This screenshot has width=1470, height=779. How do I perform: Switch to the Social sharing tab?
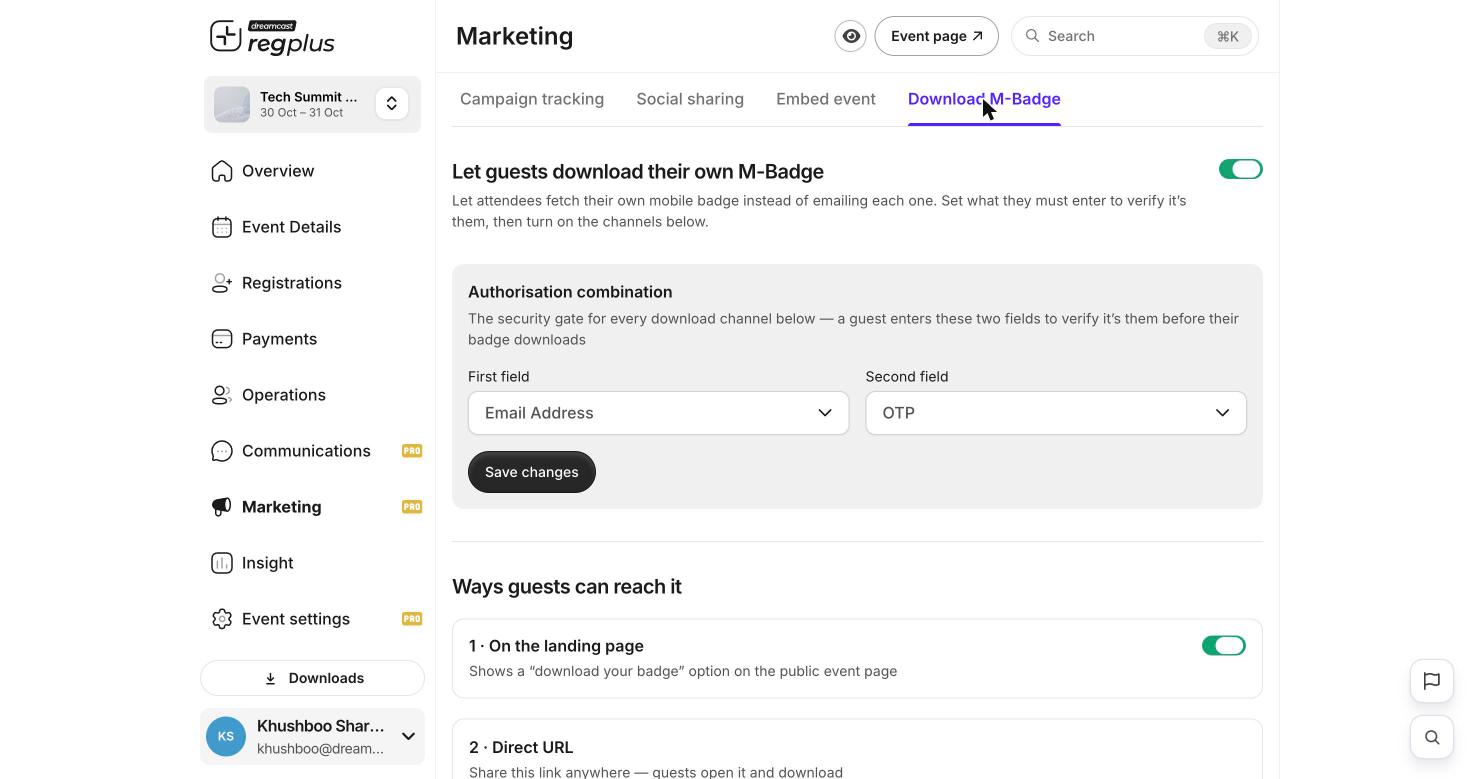coord(690,99)
